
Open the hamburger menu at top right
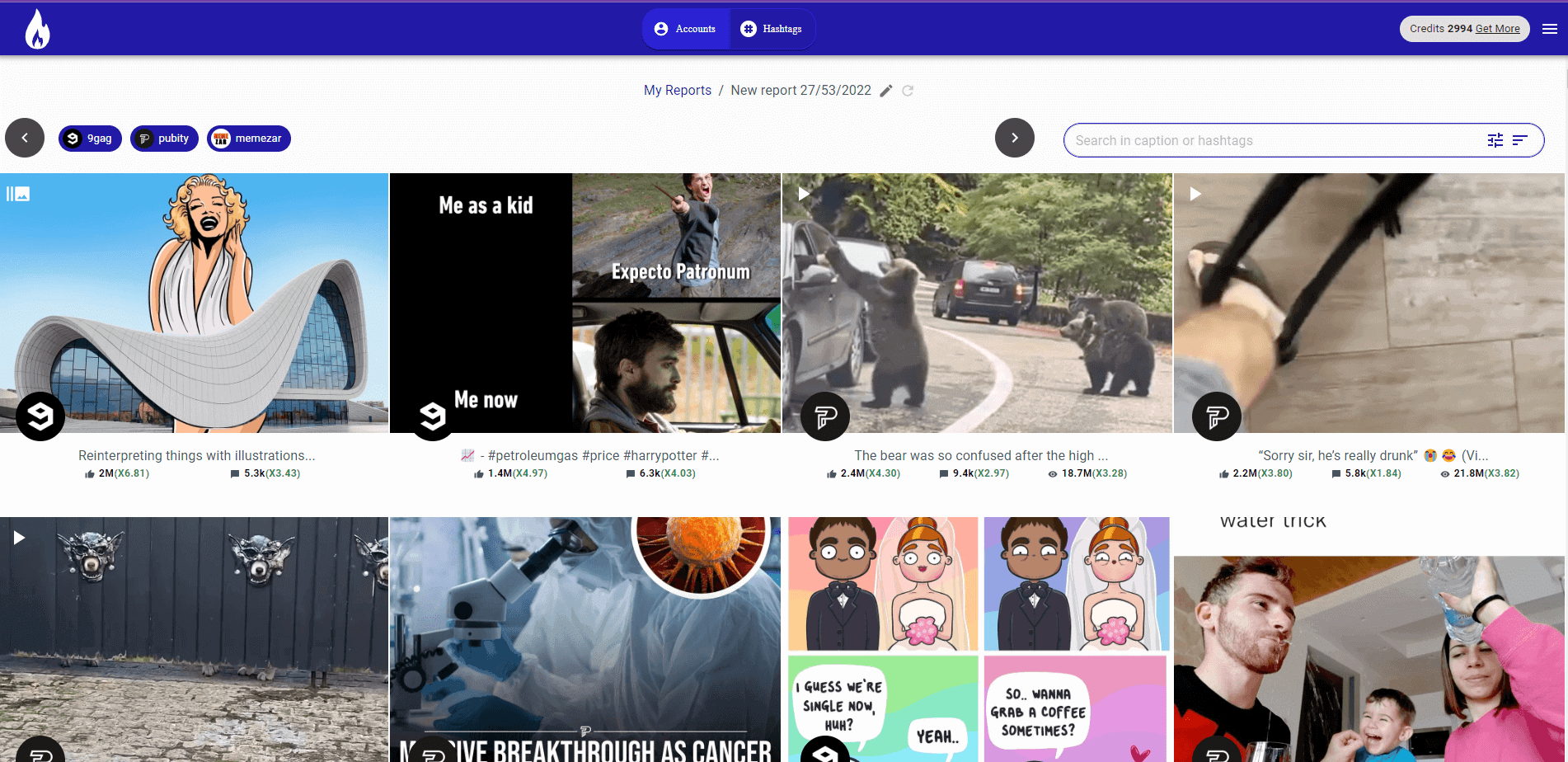pos(1548,28)
